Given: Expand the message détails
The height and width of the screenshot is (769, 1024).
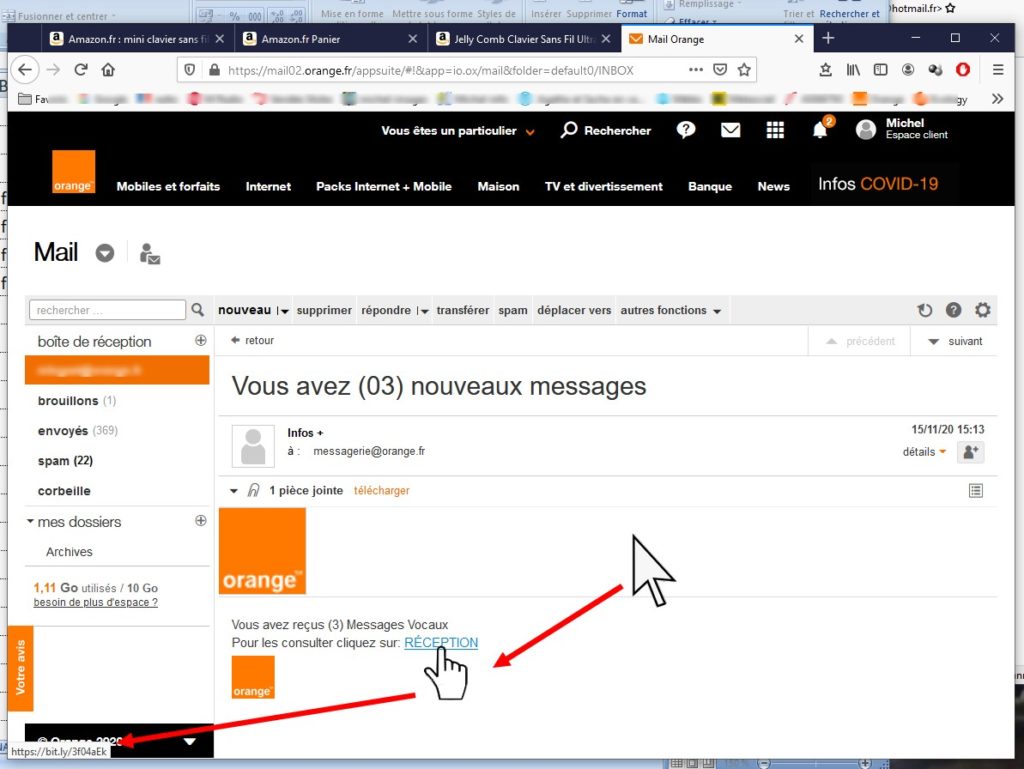Looking at the screenshot, I should 924,452.
